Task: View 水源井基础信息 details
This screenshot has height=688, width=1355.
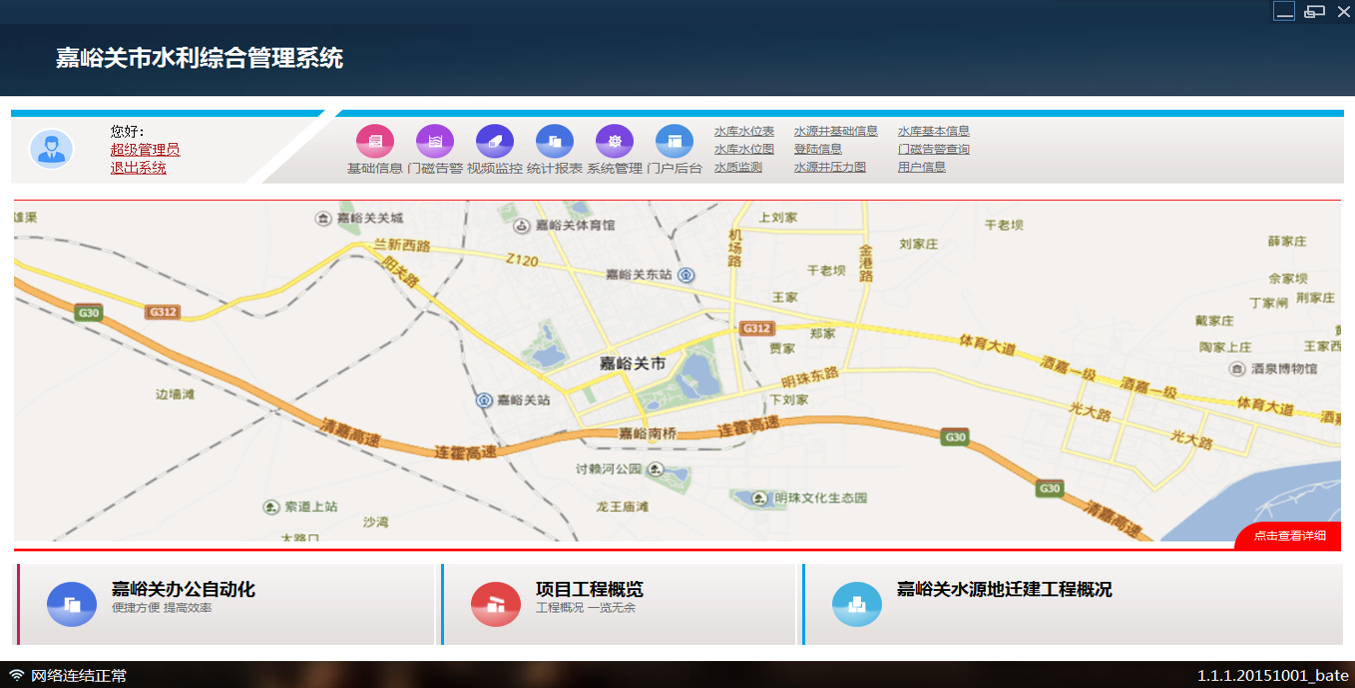Action: pyautogui.click(x=835, y=130)
